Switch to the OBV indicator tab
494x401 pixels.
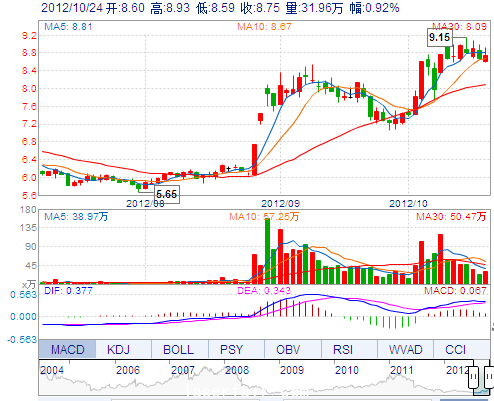[293, 349]
